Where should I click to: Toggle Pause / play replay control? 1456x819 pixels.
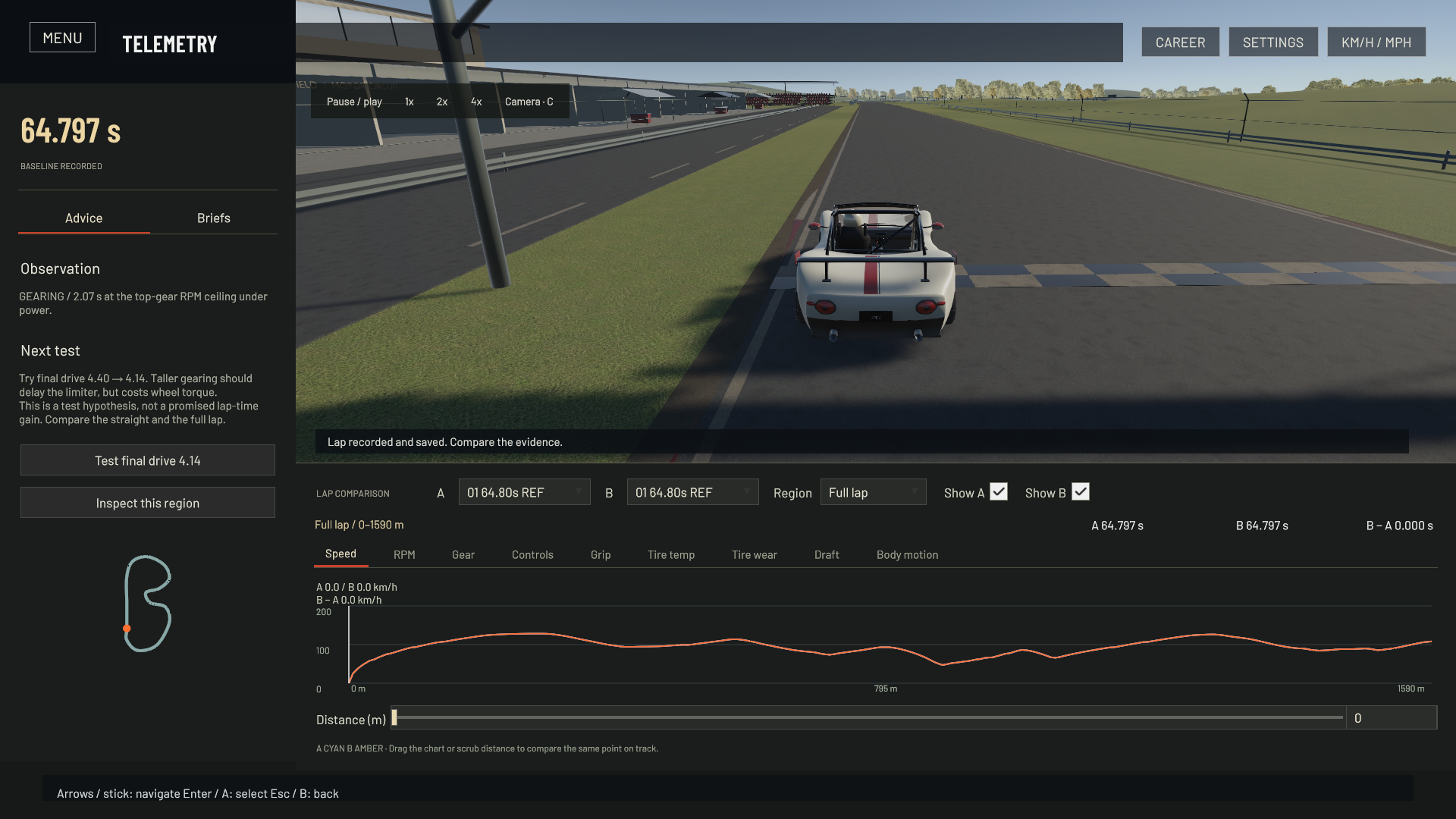354,102
